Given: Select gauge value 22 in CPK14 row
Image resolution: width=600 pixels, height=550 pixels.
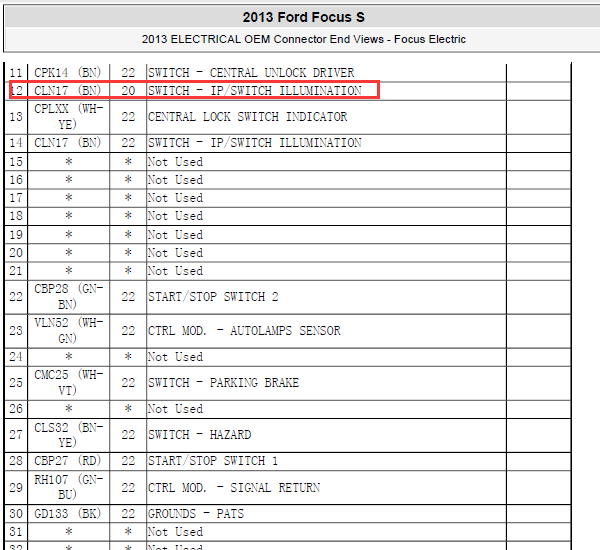Looking at the screenshot, I should (128, 72).
